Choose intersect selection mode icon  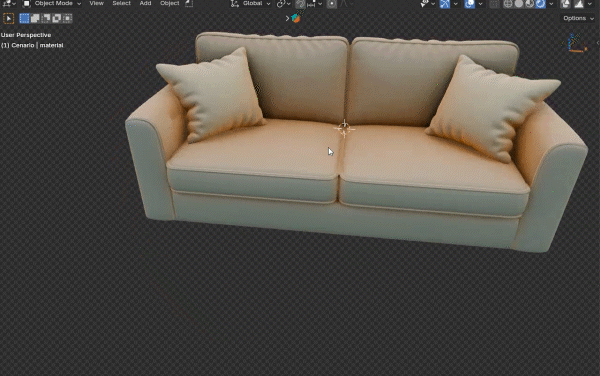(x=67, y=18)
